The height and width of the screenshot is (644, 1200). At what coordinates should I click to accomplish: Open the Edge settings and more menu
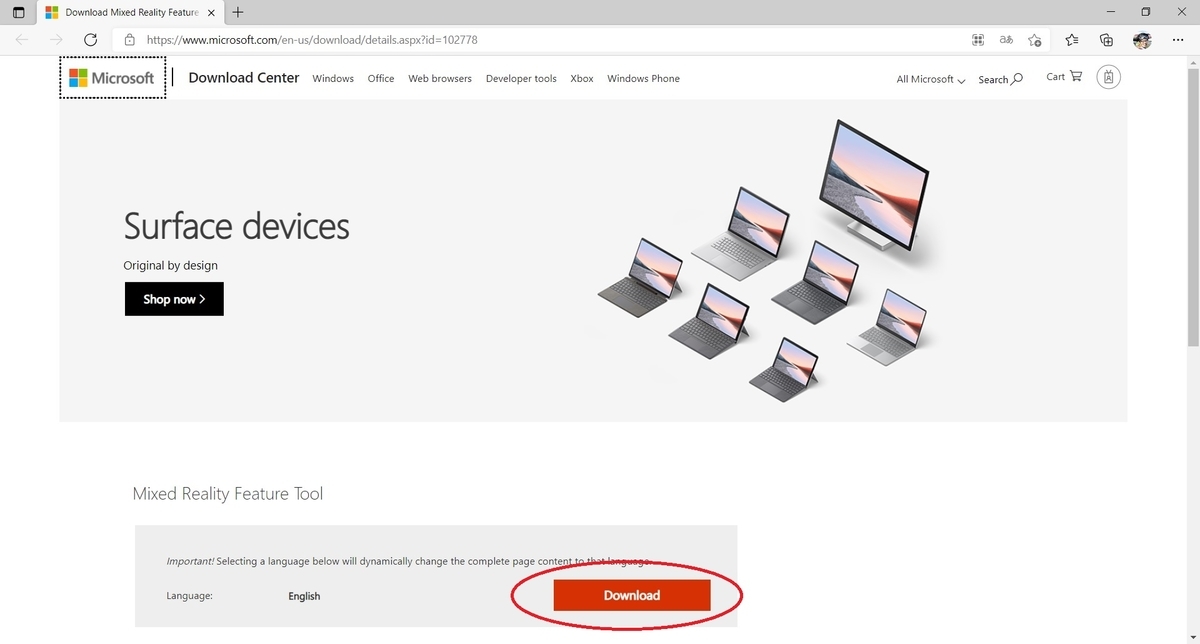(1177, 40)
